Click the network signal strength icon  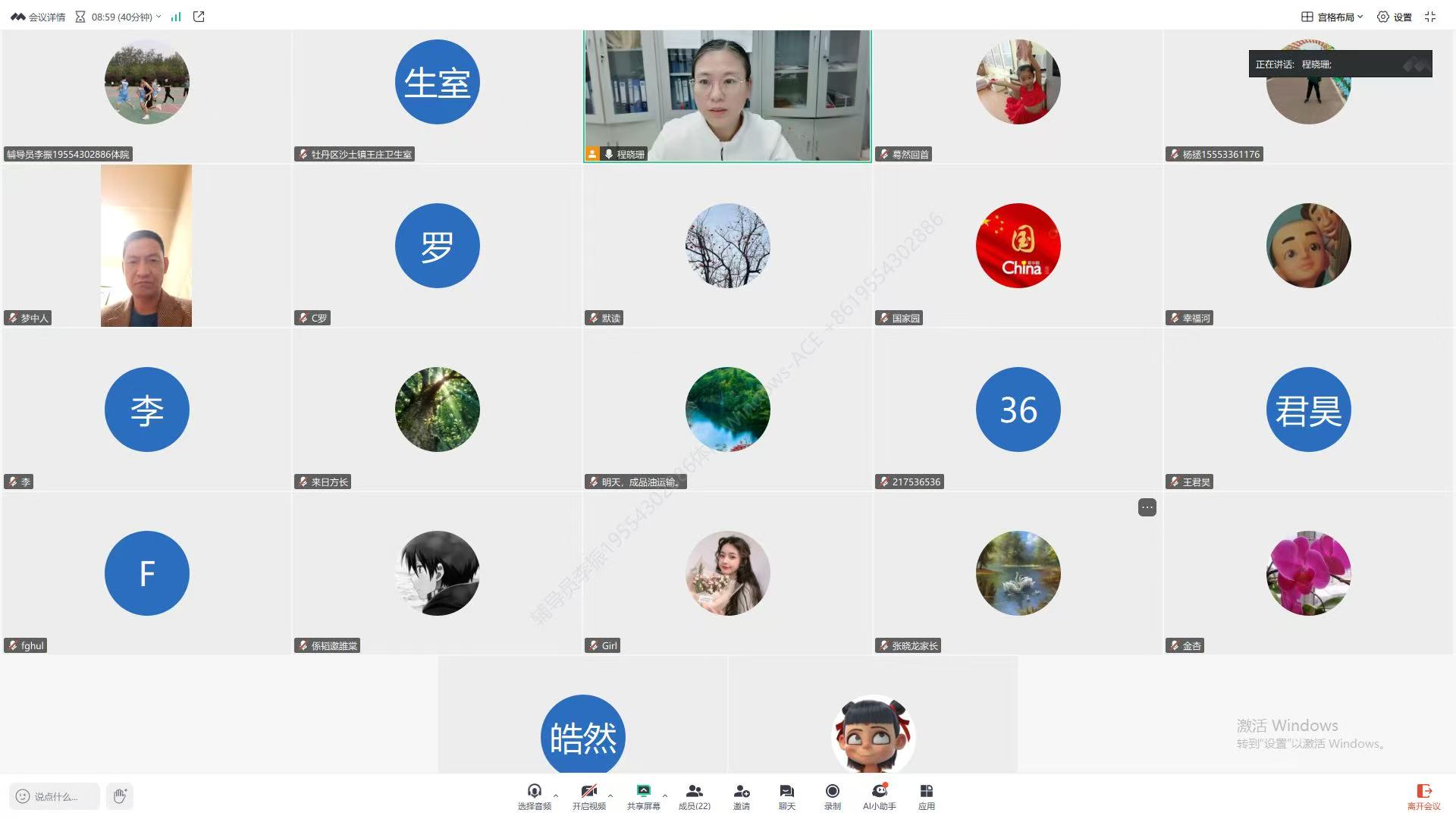point(176,17)
